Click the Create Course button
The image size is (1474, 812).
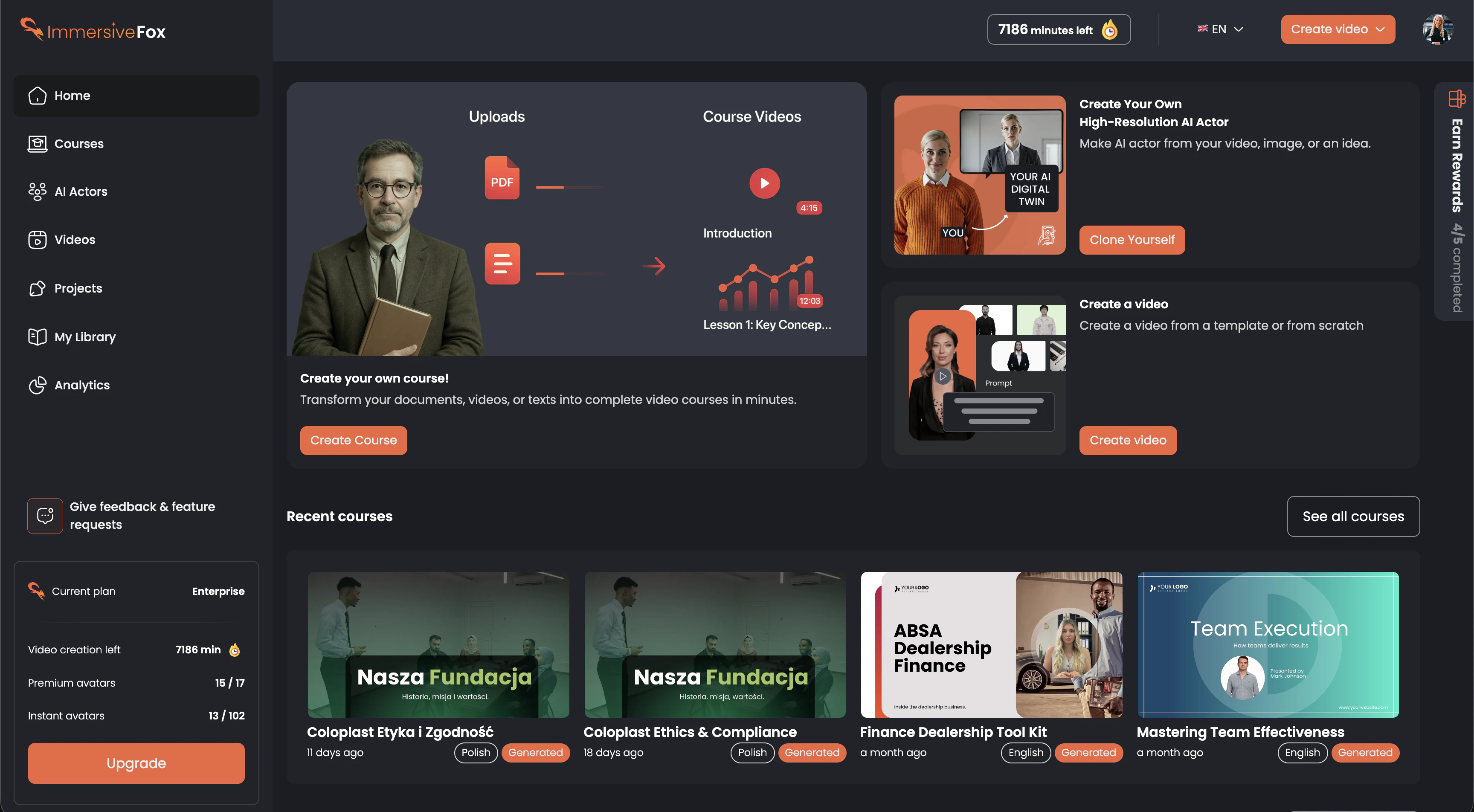(x=353, y=440)
